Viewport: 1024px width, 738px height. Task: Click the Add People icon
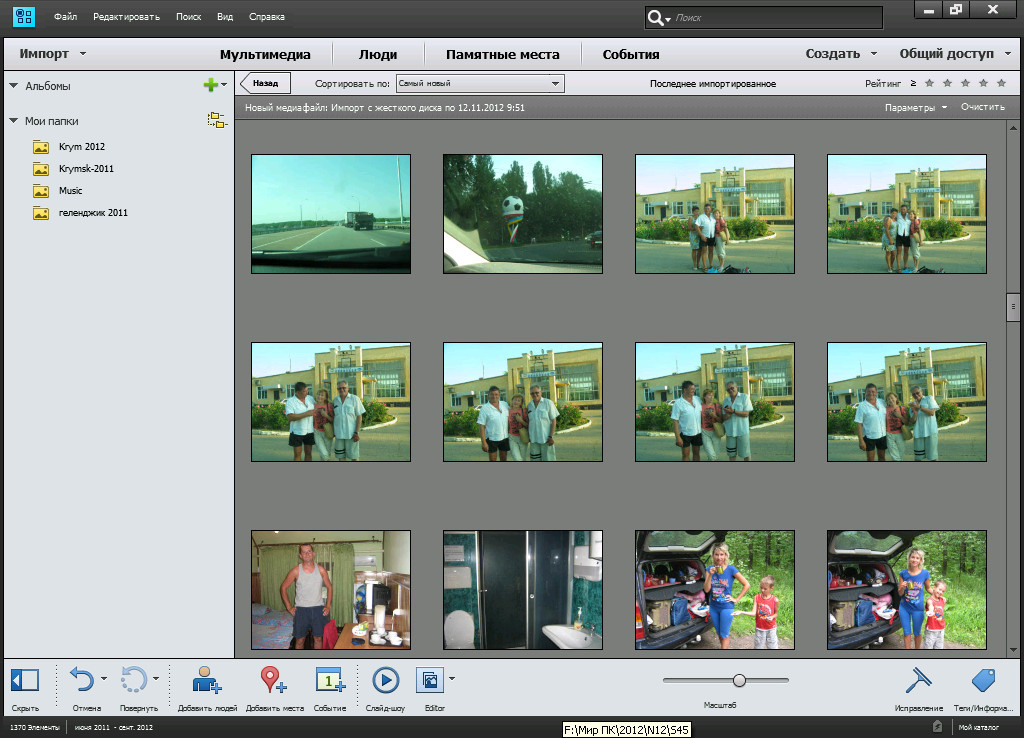(207, 681)
